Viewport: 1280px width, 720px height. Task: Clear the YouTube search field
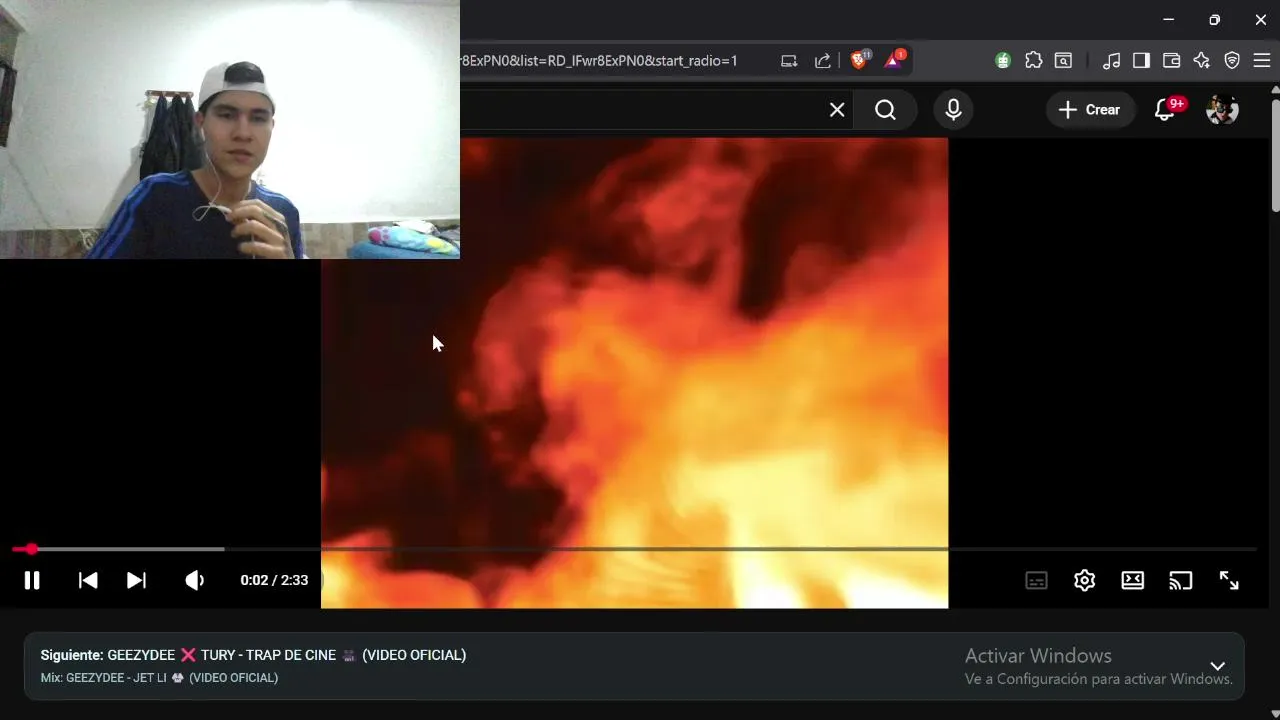[837, 110]
